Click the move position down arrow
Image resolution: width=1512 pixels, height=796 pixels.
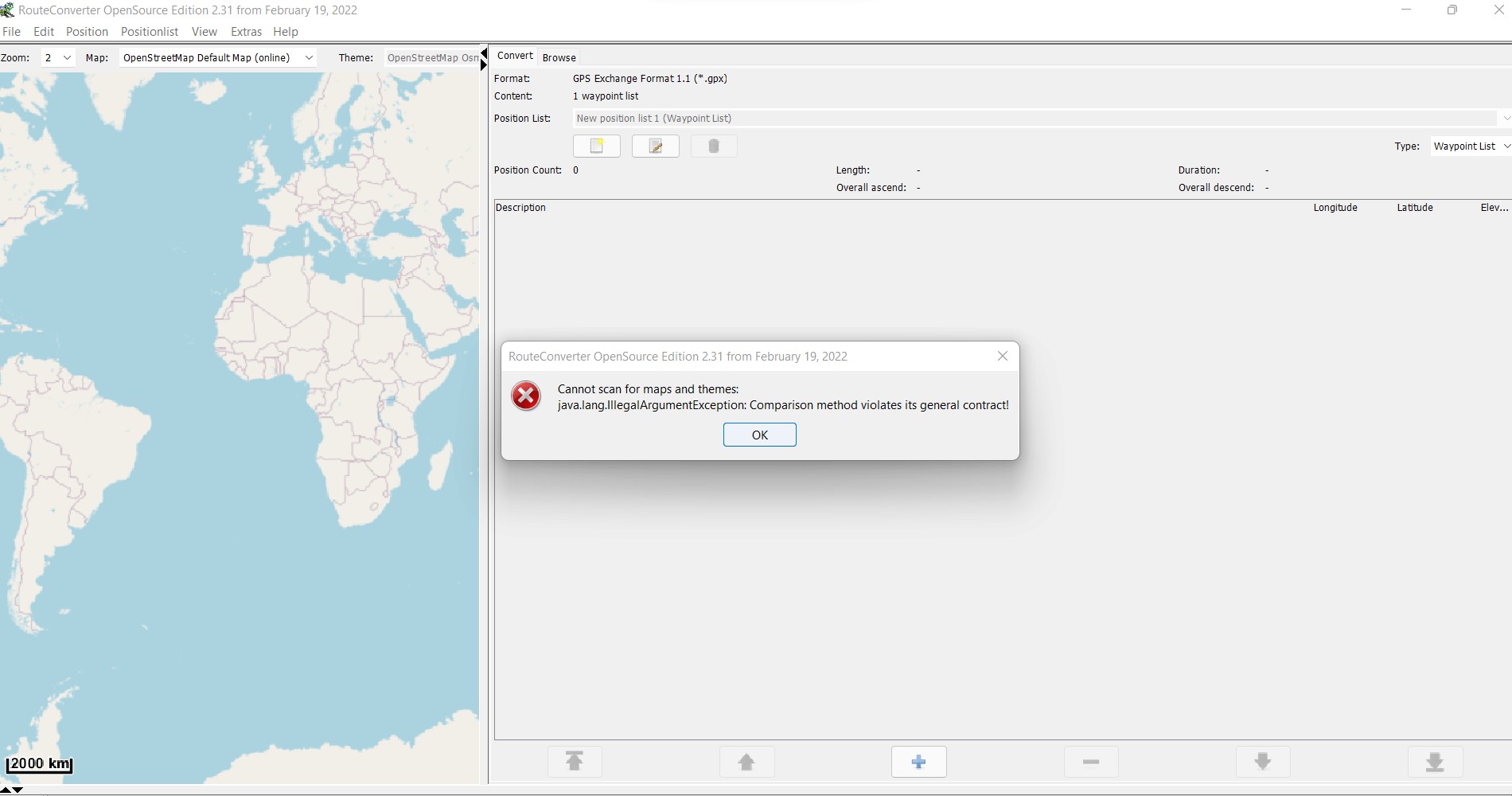(1263, 762)
